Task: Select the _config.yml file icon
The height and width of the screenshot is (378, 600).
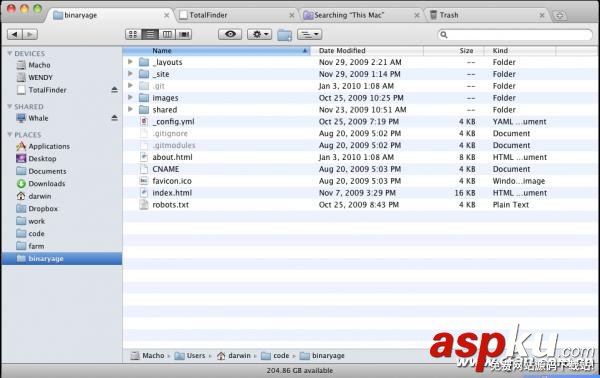Action: coord(144,121)
